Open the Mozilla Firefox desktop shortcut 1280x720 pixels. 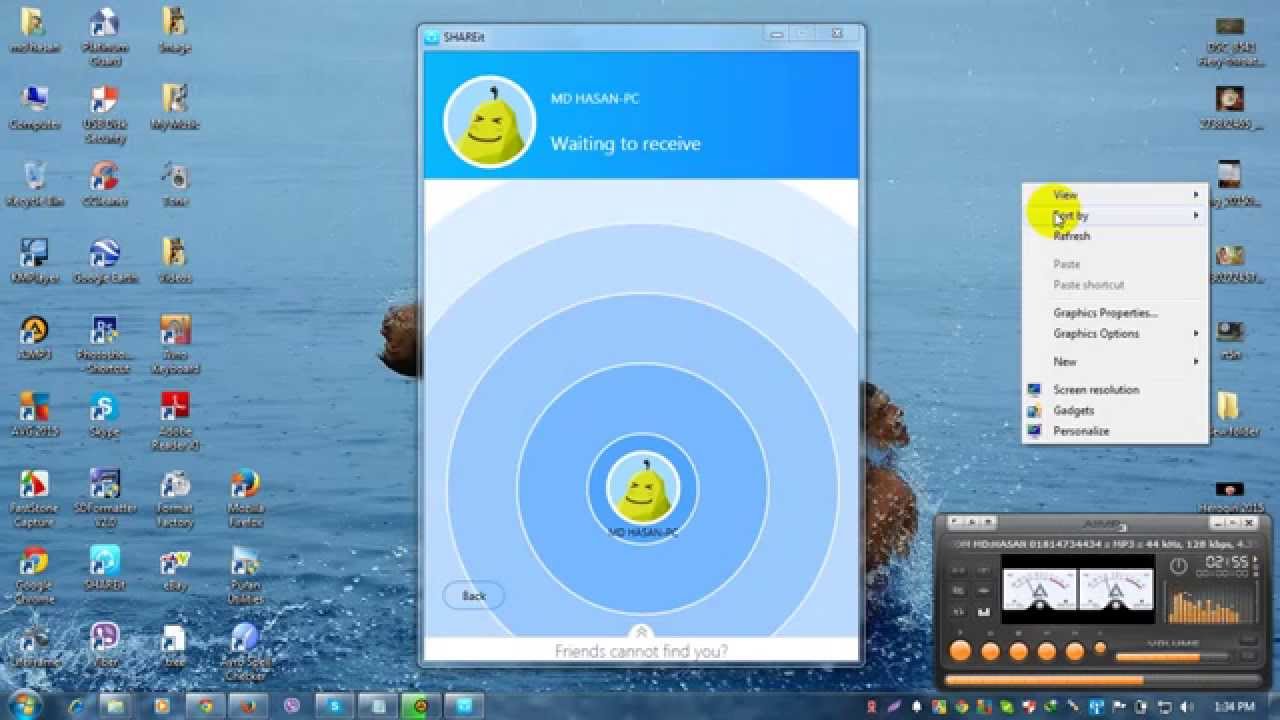pos(245,497)
